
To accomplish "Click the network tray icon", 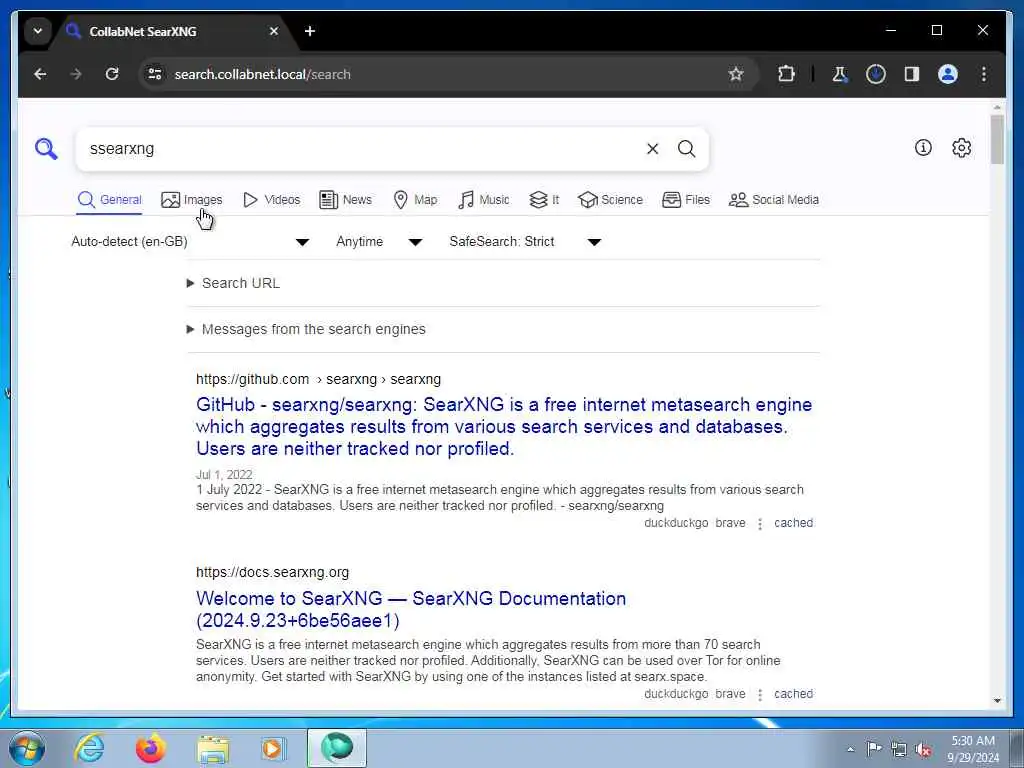I will point(899,749).
